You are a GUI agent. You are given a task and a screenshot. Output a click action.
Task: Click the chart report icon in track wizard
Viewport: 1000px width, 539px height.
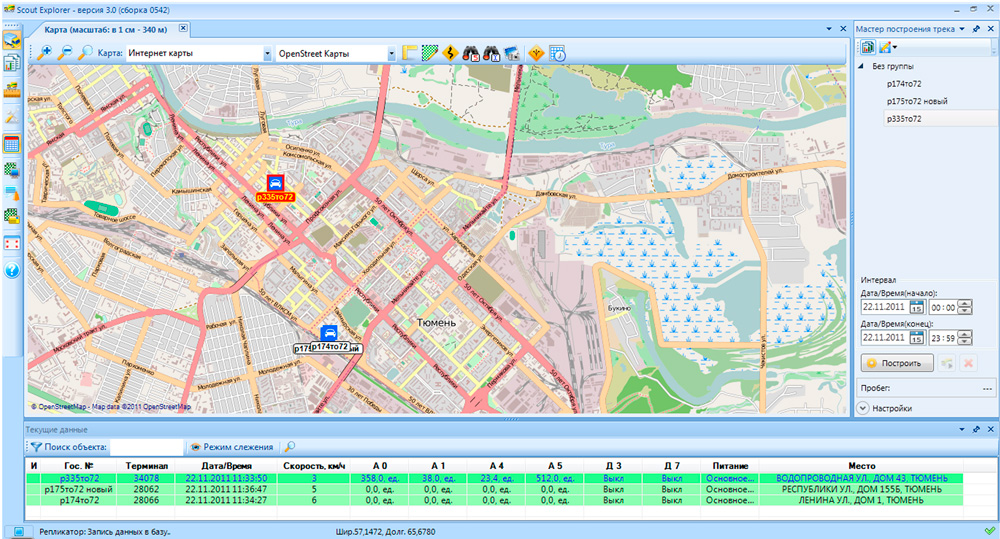868,47
